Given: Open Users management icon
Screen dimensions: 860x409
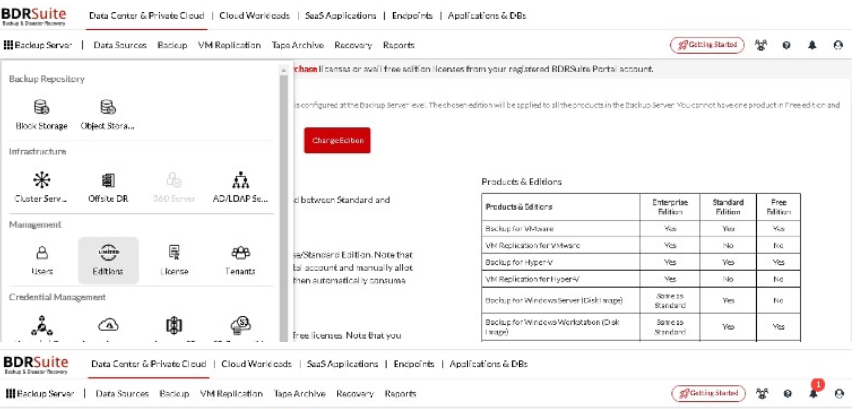Looking at the screenshot, I should tap(42, 253).
